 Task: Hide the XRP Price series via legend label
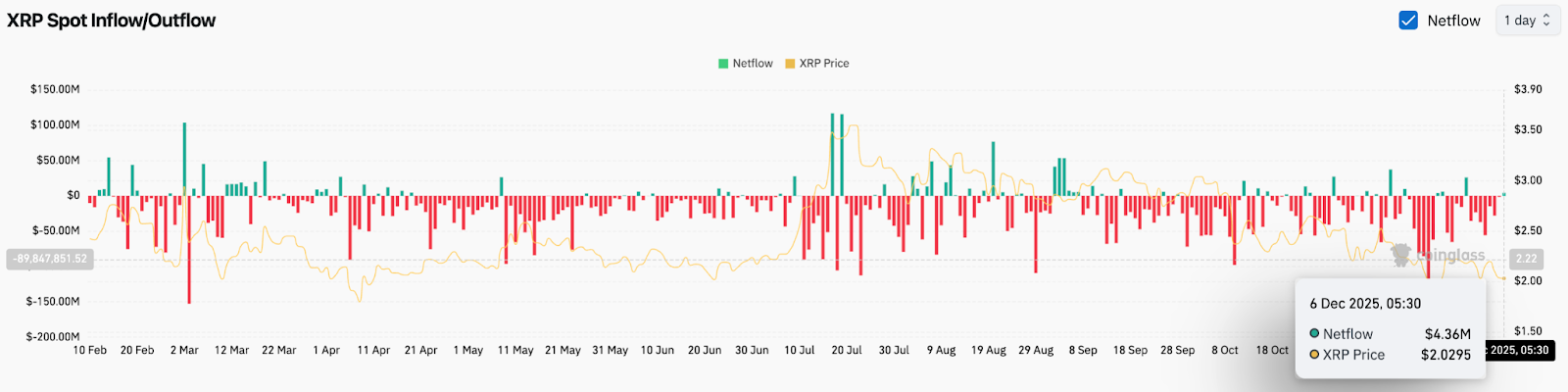click(823, 64)
